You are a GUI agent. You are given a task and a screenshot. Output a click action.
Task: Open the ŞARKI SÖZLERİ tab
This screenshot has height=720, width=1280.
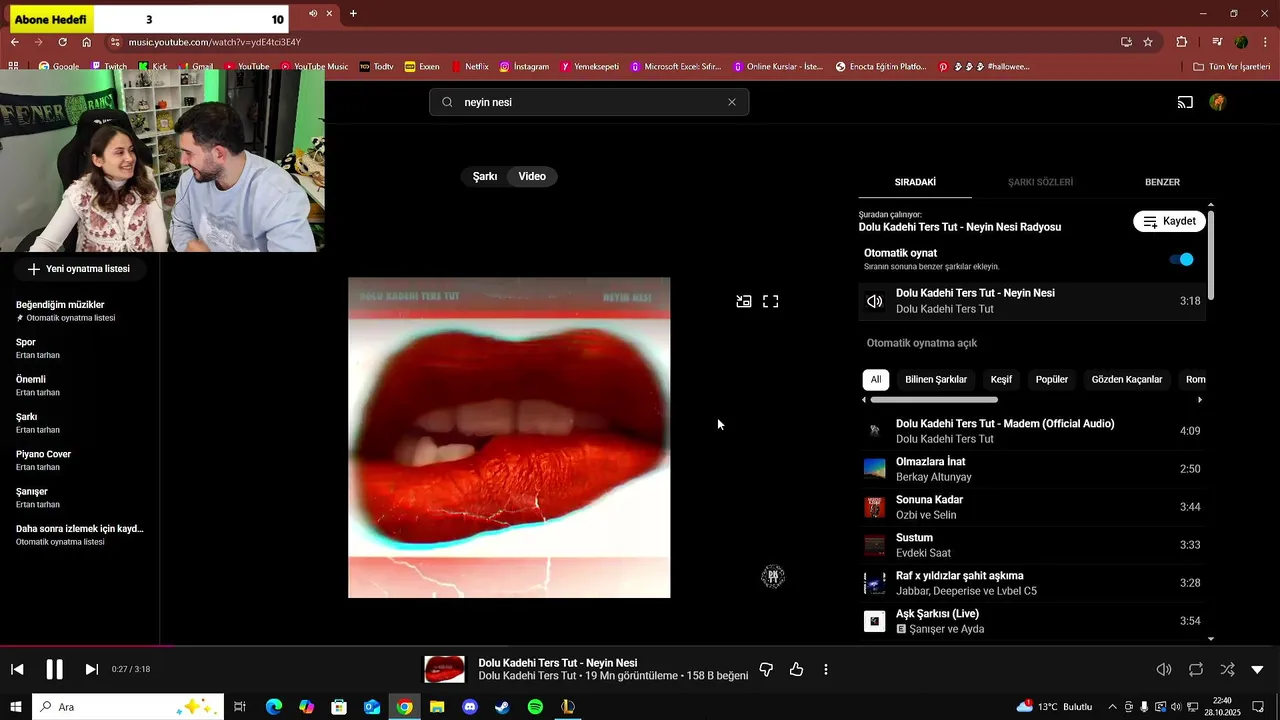(x=1040, y=182)
